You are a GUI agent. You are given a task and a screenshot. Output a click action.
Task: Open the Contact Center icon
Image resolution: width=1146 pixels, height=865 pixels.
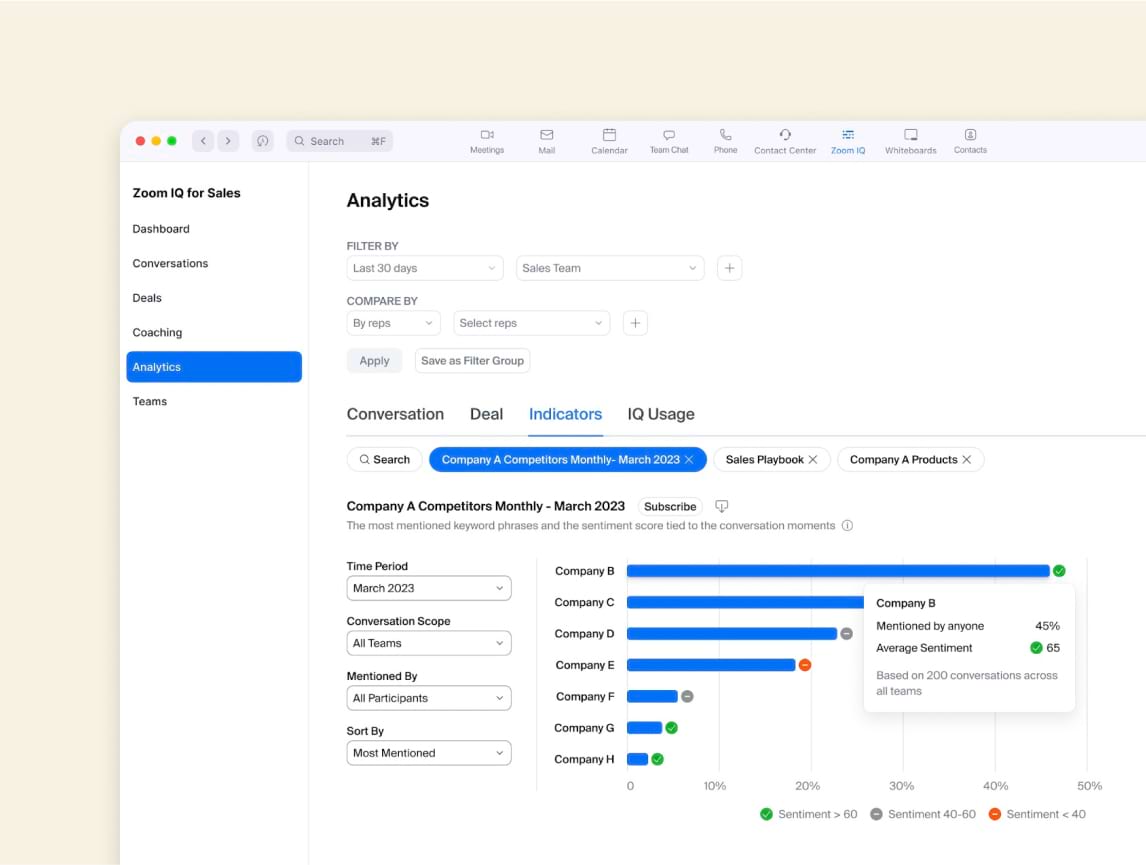pos(785,140)
